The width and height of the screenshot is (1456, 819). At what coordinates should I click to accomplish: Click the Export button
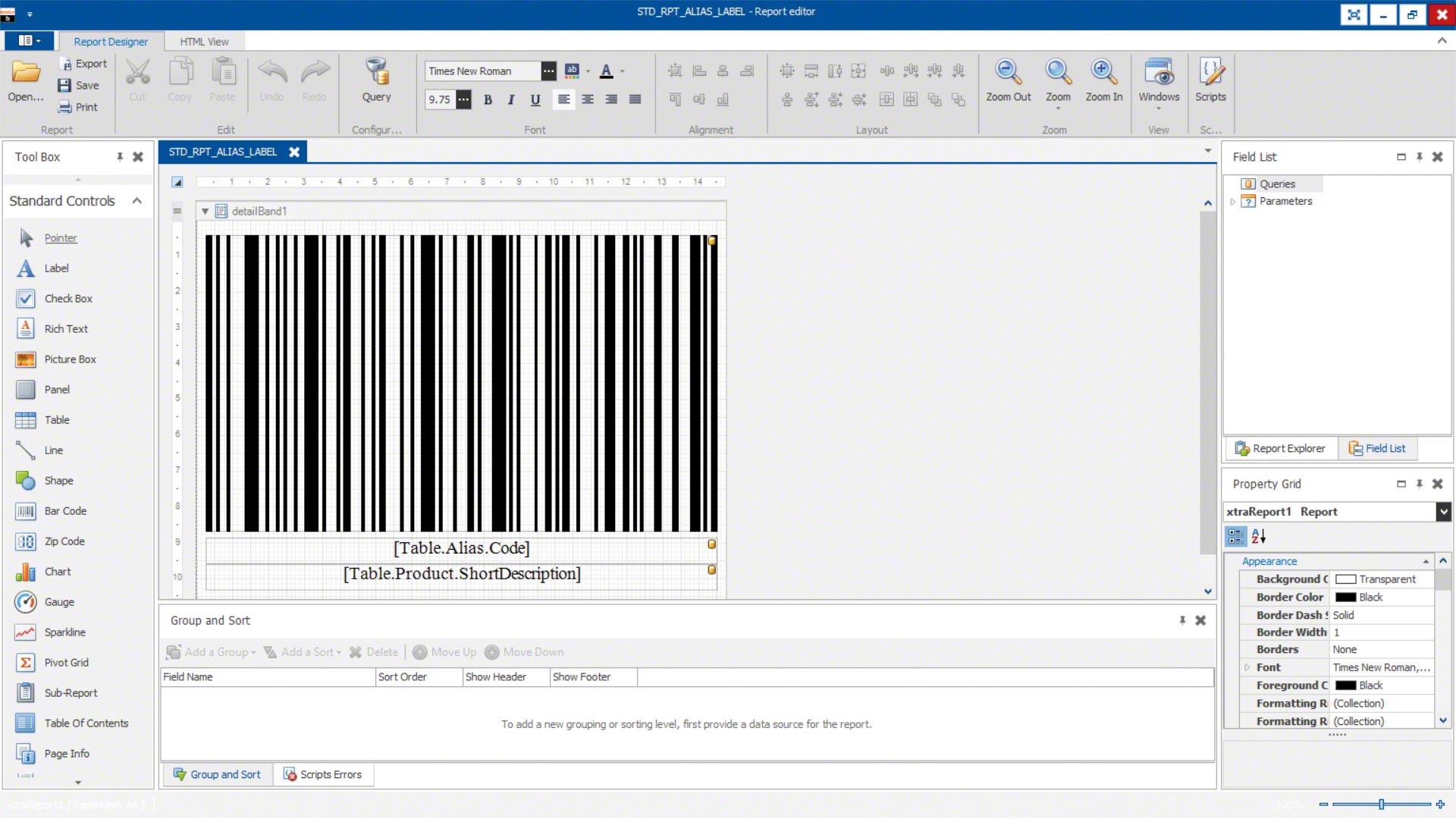pos(83,64)
